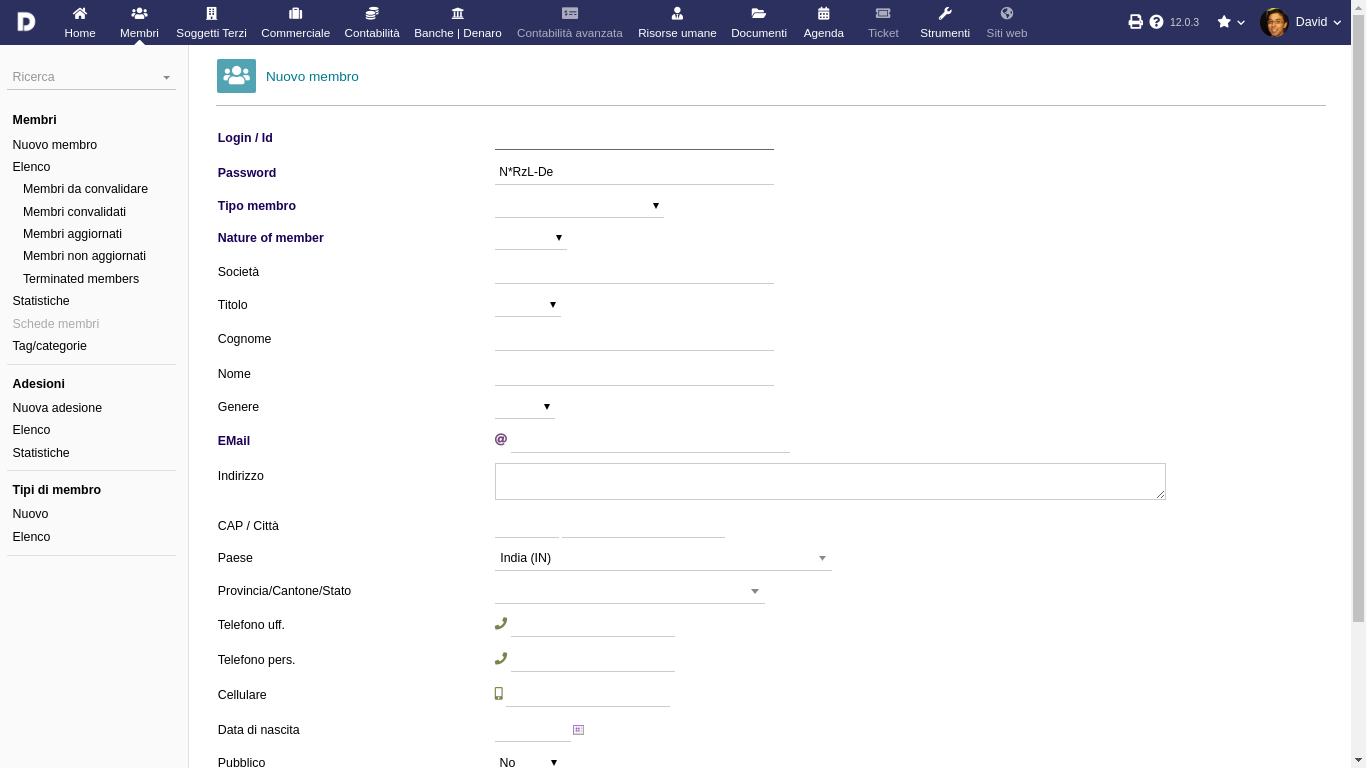
Task: Open the Ricerca search dropdown
Action: click(x=91, y=77)
